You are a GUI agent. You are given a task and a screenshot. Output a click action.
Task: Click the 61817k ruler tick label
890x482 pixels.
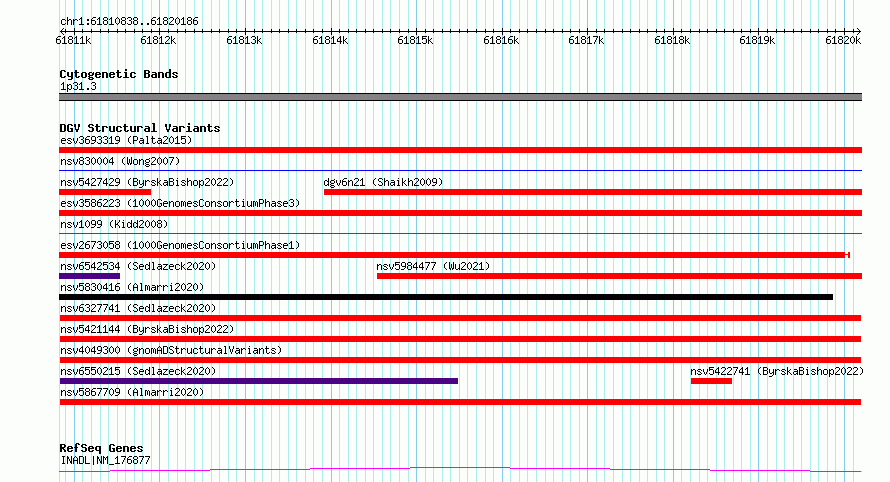click(586, 40)
